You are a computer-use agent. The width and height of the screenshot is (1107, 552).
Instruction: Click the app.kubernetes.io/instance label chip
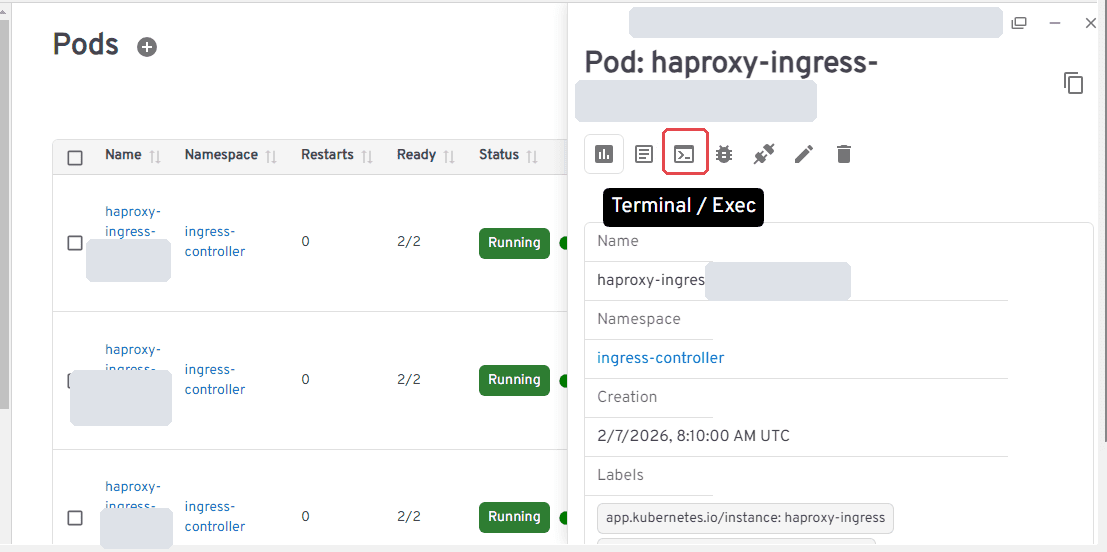tap(745, 518)
